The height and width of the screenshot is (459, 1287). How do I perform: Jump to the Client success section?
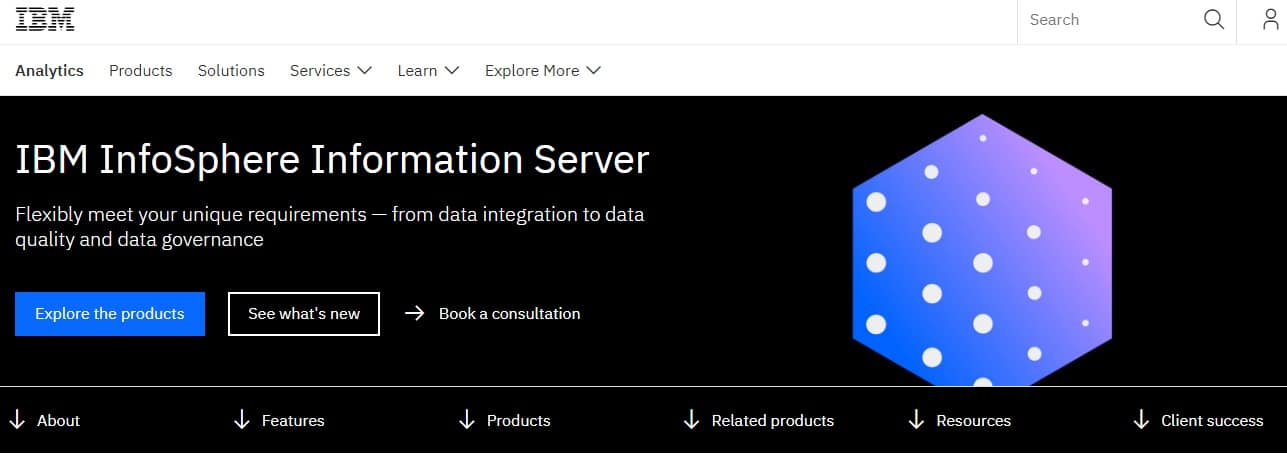1212,421
